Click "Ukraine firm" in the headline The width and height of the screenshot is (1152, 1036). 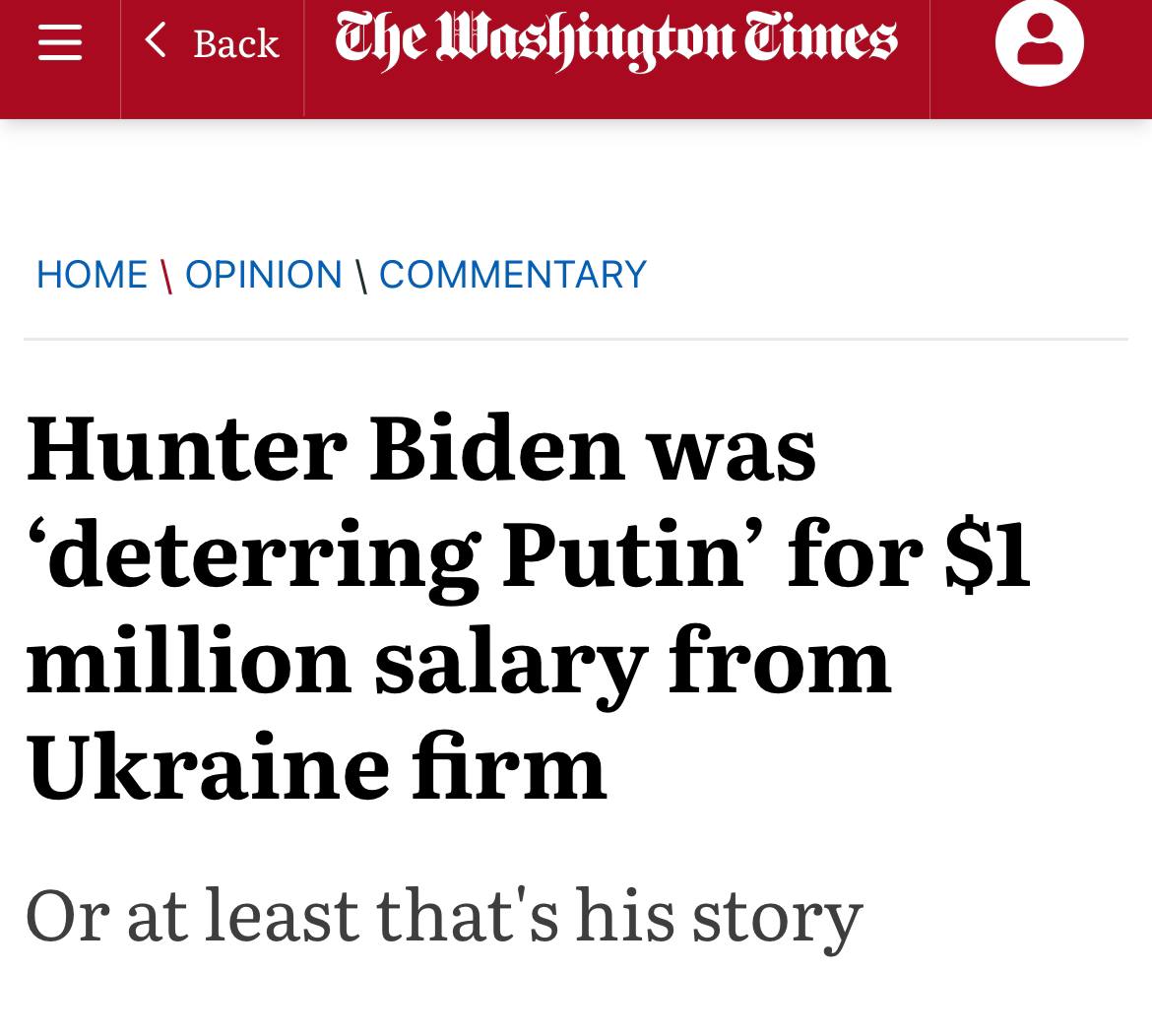tap(316, 766)
